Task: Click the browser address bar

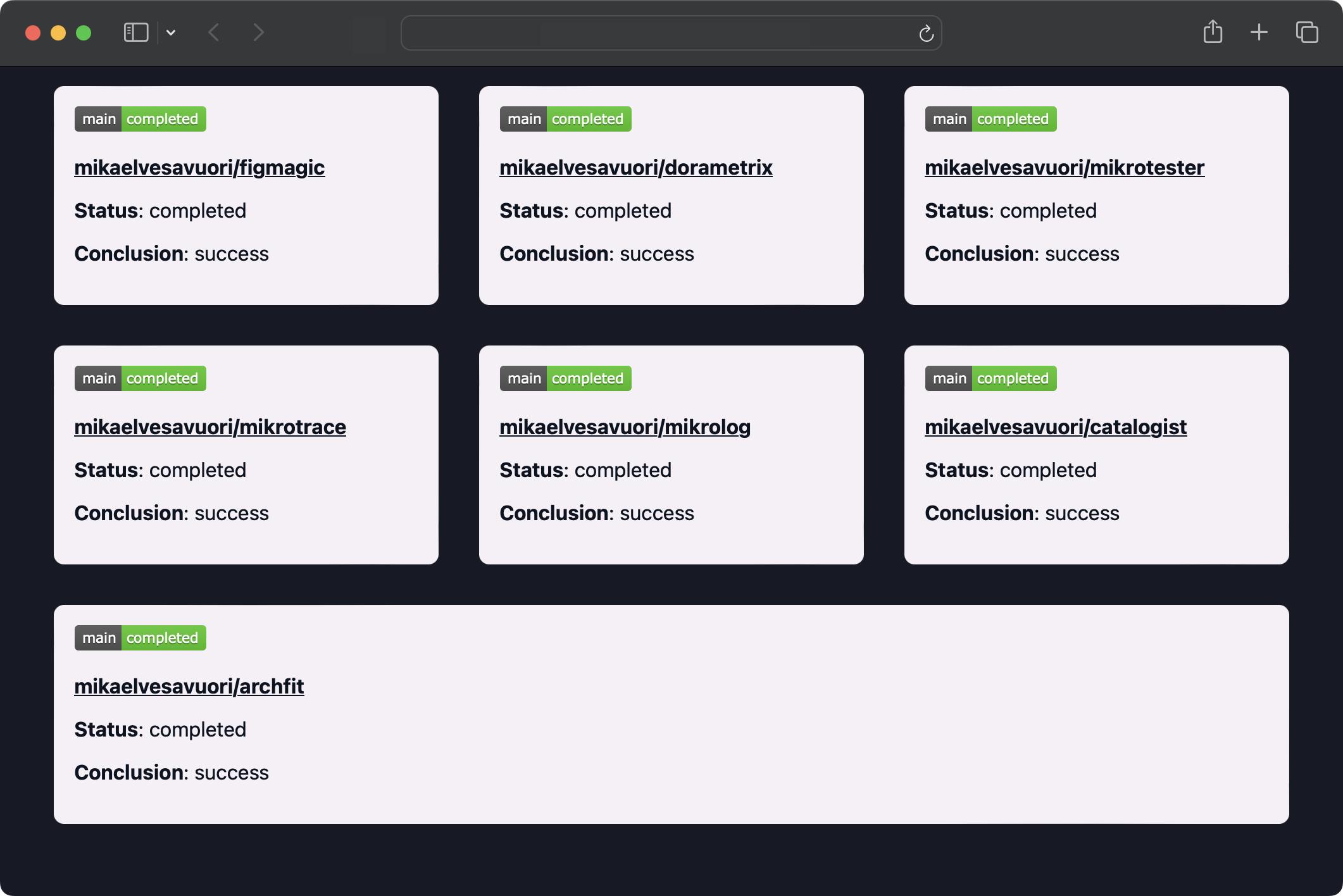Action: tap(658, 33)
